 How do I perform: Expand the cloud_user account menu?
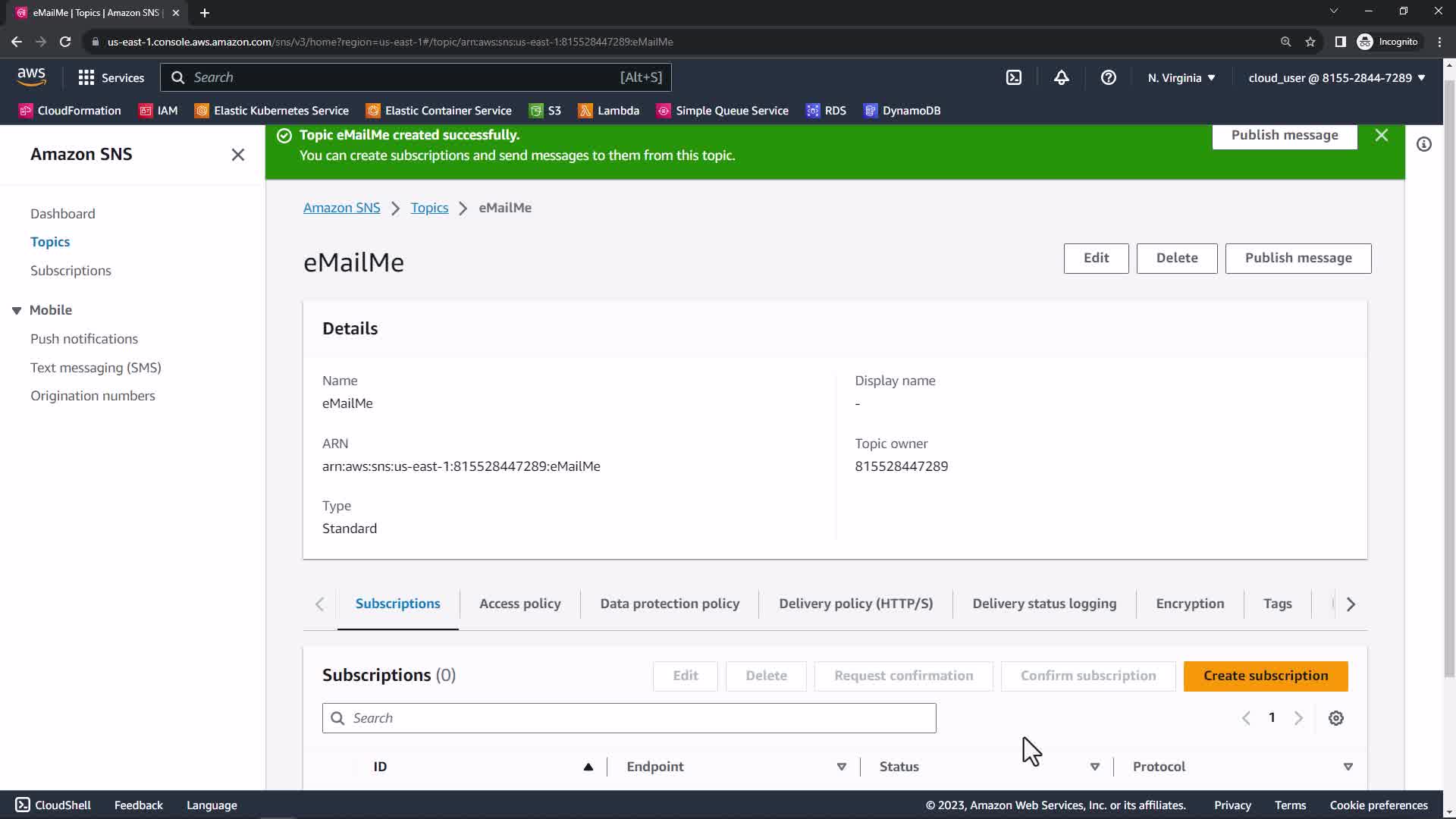click(x=1336, y=77)
